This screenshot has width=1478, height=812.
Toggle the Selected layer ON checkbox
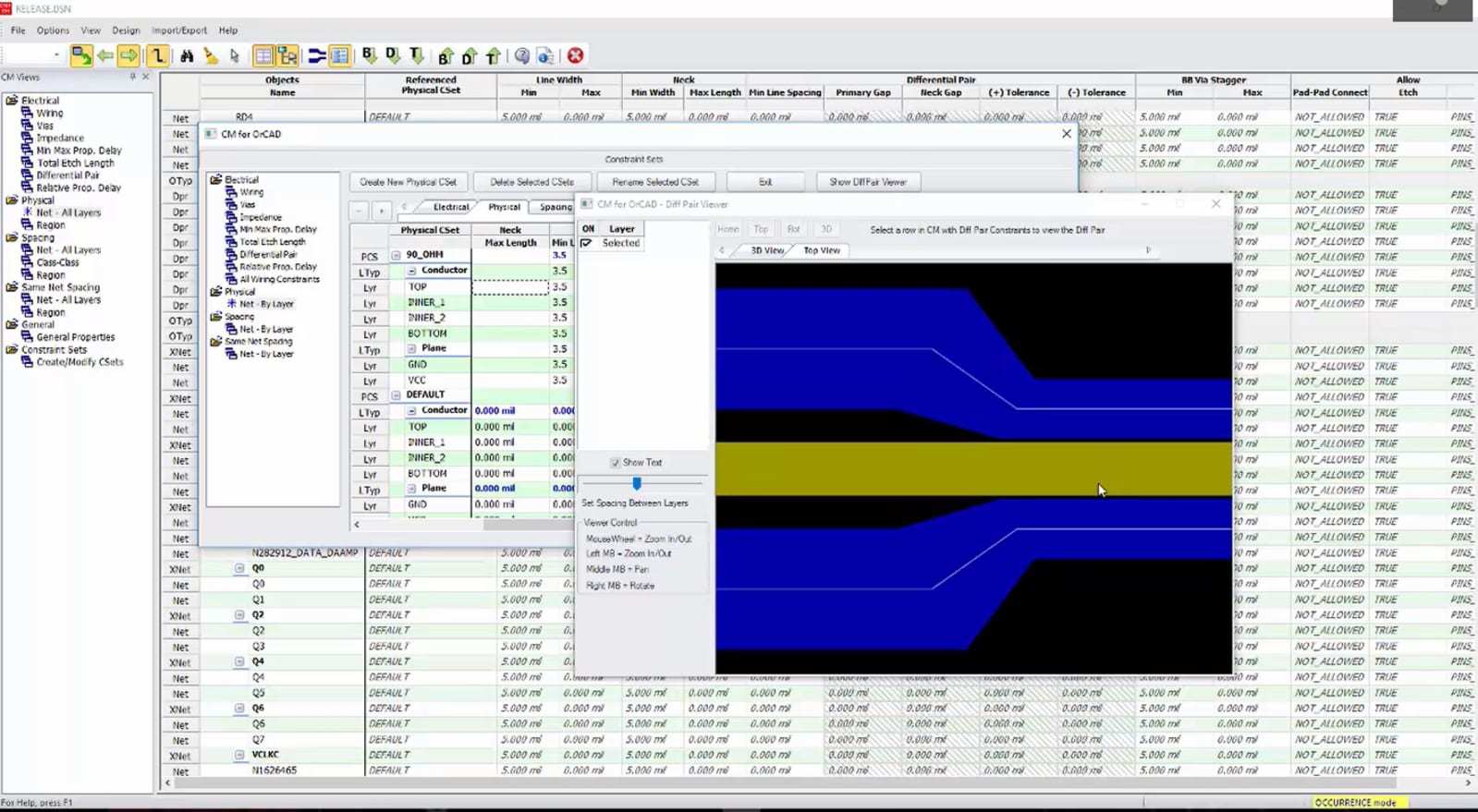click(x=586, y=243)
